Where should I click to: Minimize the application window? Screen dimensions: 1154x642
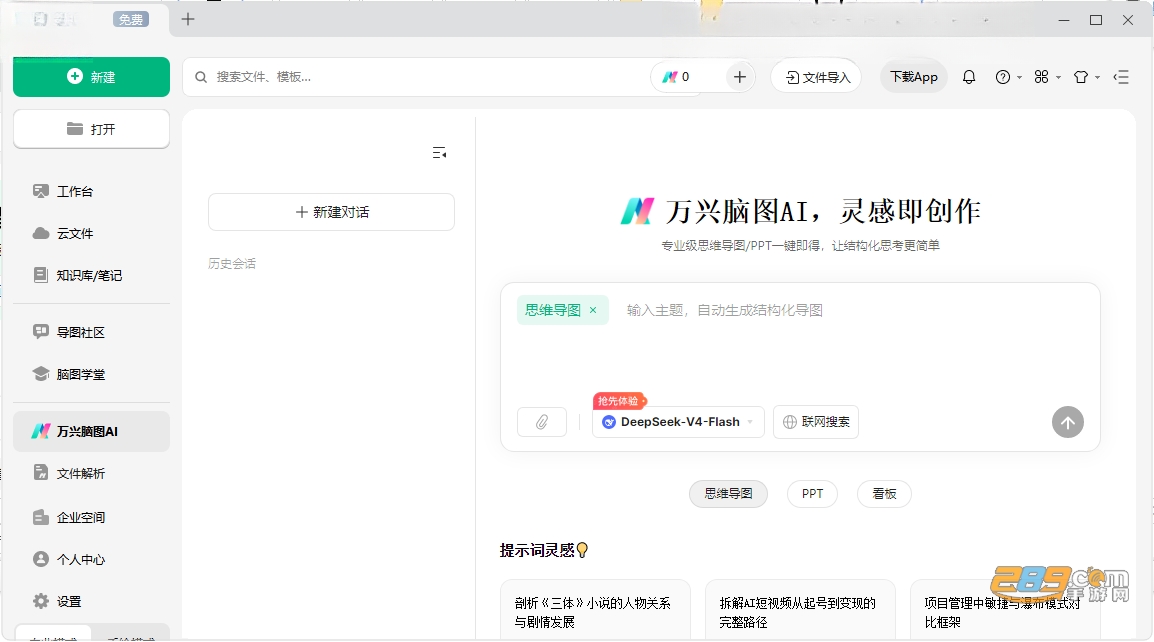pyautogui.click(x=1063, y=20)
